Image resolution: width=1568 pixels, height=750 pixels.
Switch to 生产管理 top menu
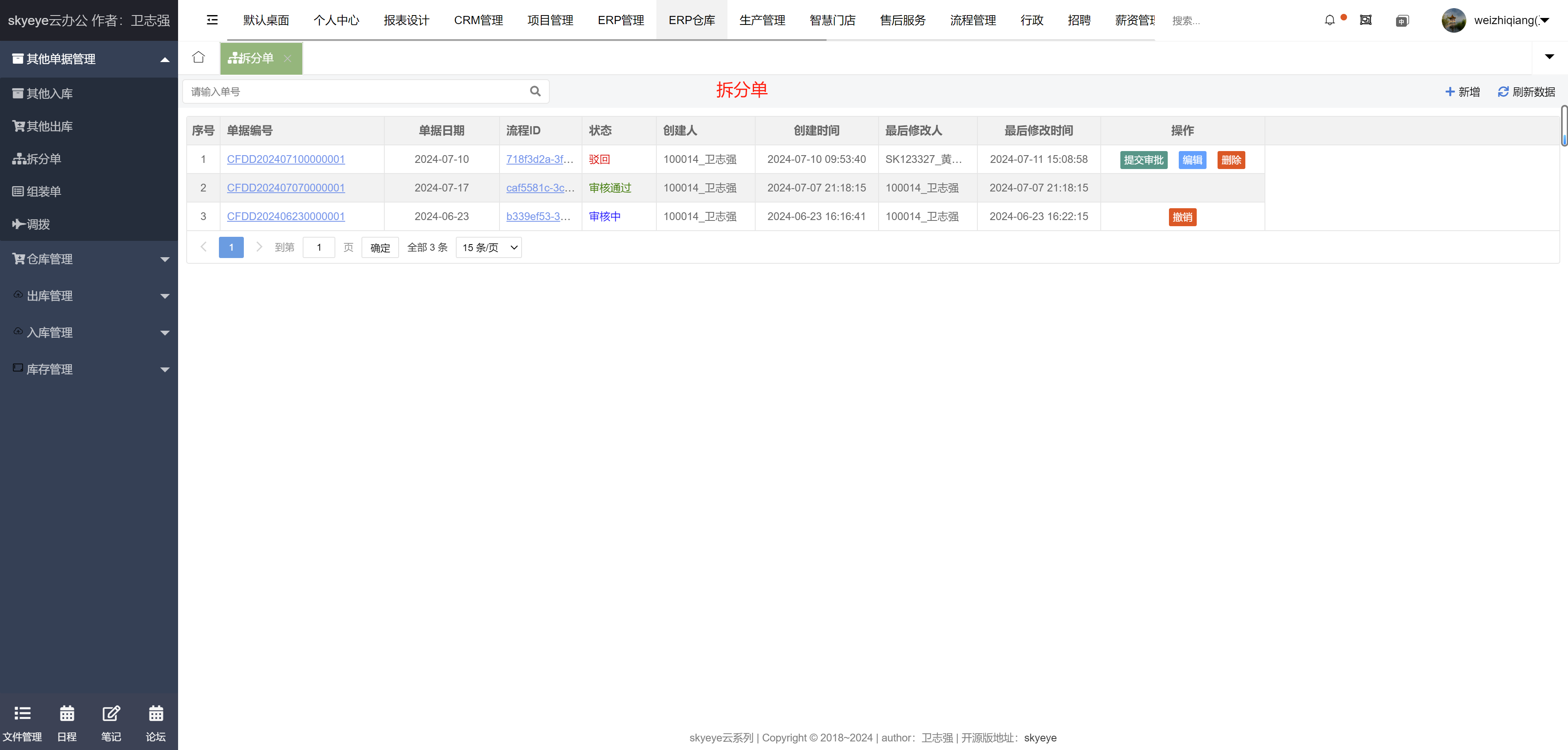click(x=762, y=20)
